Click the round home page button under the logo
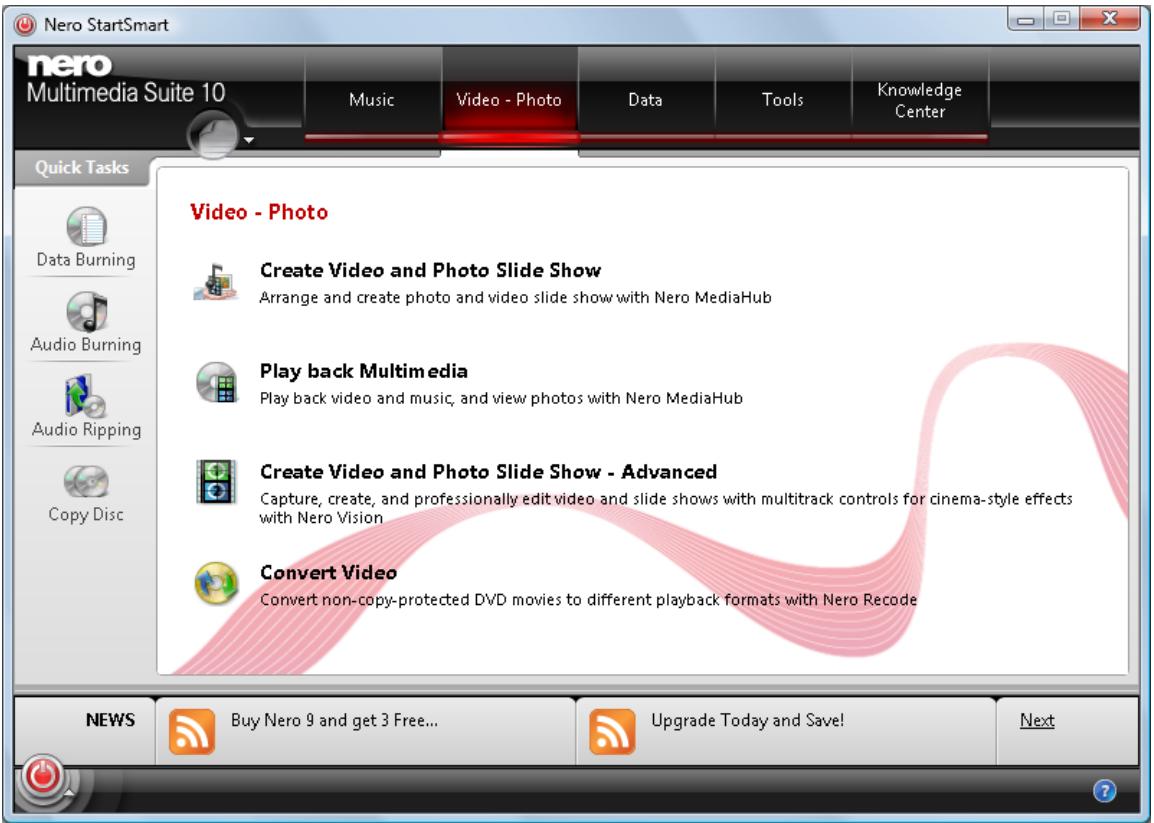This screenshot has height=823, width=1154. [213, 136]
